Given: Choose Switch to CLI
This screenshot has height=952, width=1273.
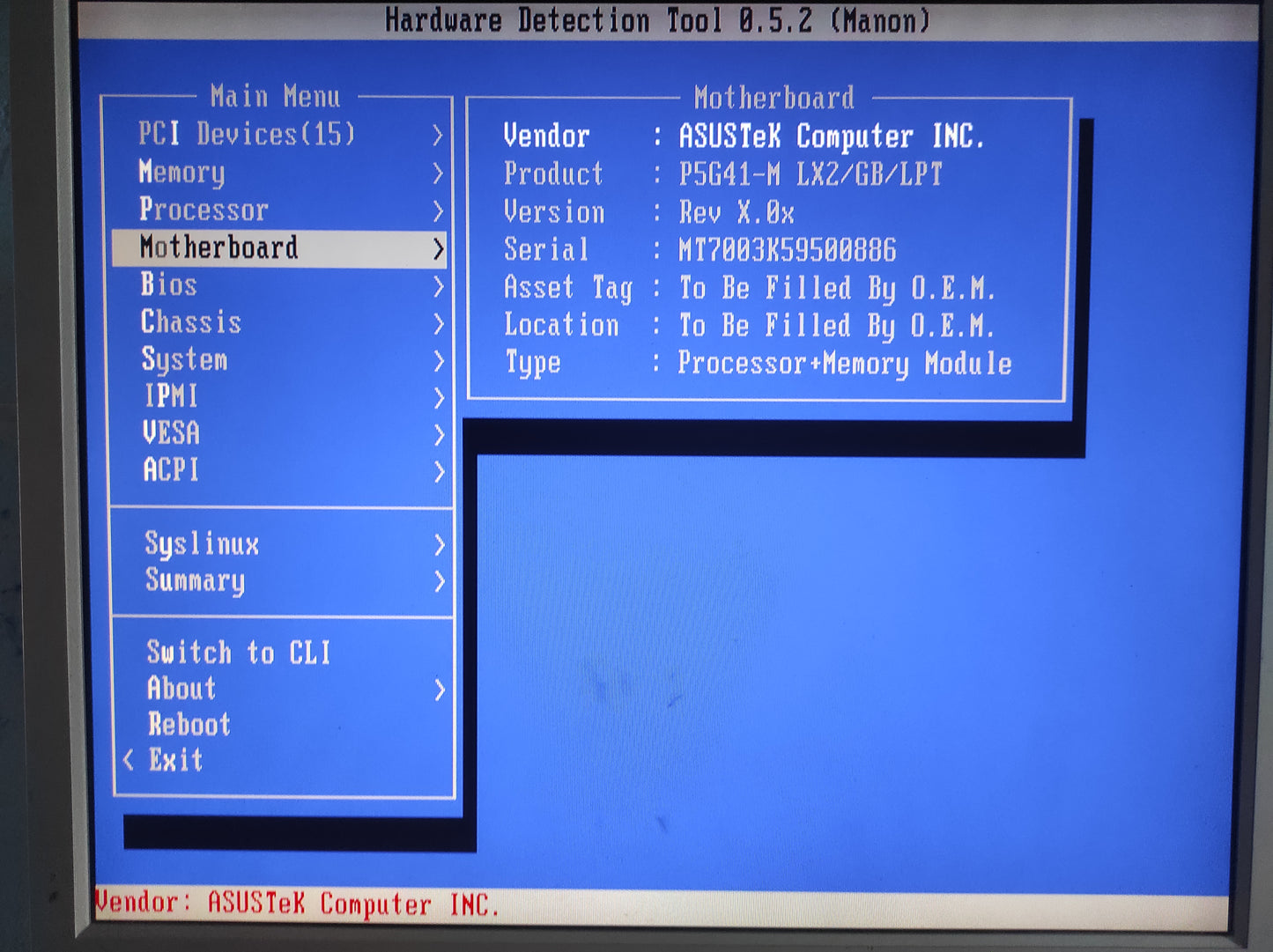Looking at the screenshot, I should pyautogui.click(x=238, y=653).
